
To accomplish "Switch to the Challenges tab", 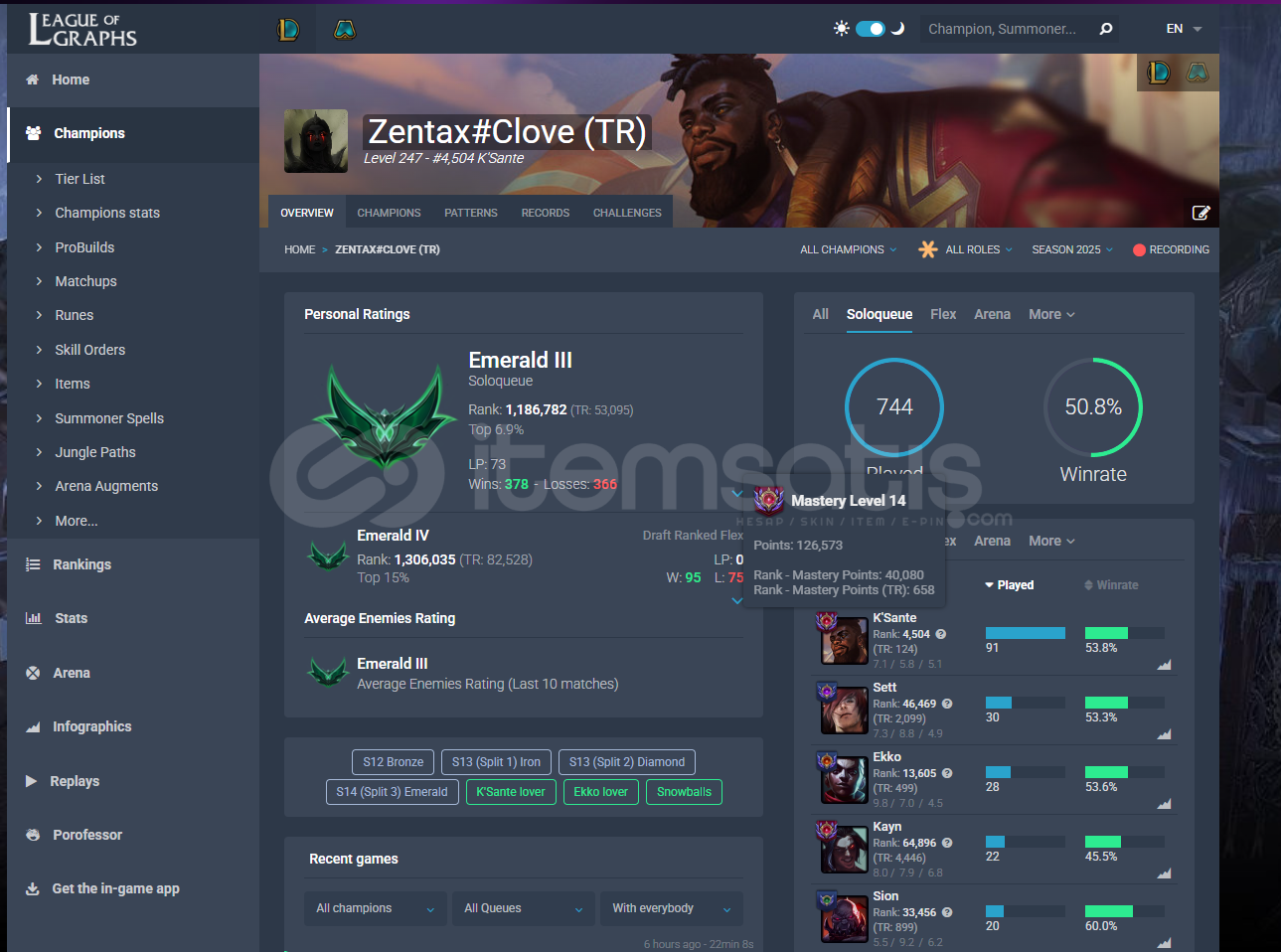I will tap(627, 213).
